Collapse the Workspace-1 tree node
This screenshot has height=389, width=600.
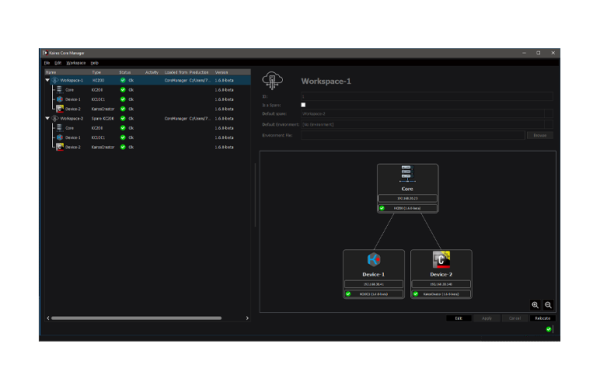(47, 80)
